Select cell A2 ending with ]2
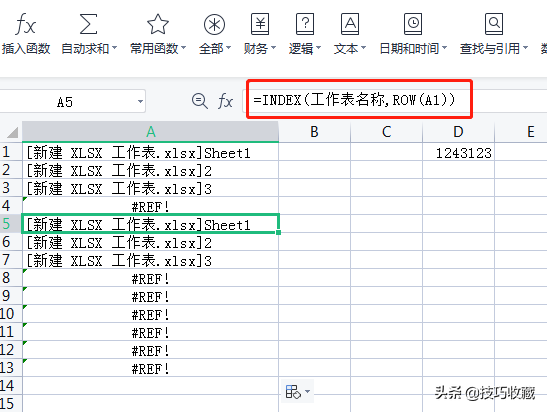 point(150,170)
